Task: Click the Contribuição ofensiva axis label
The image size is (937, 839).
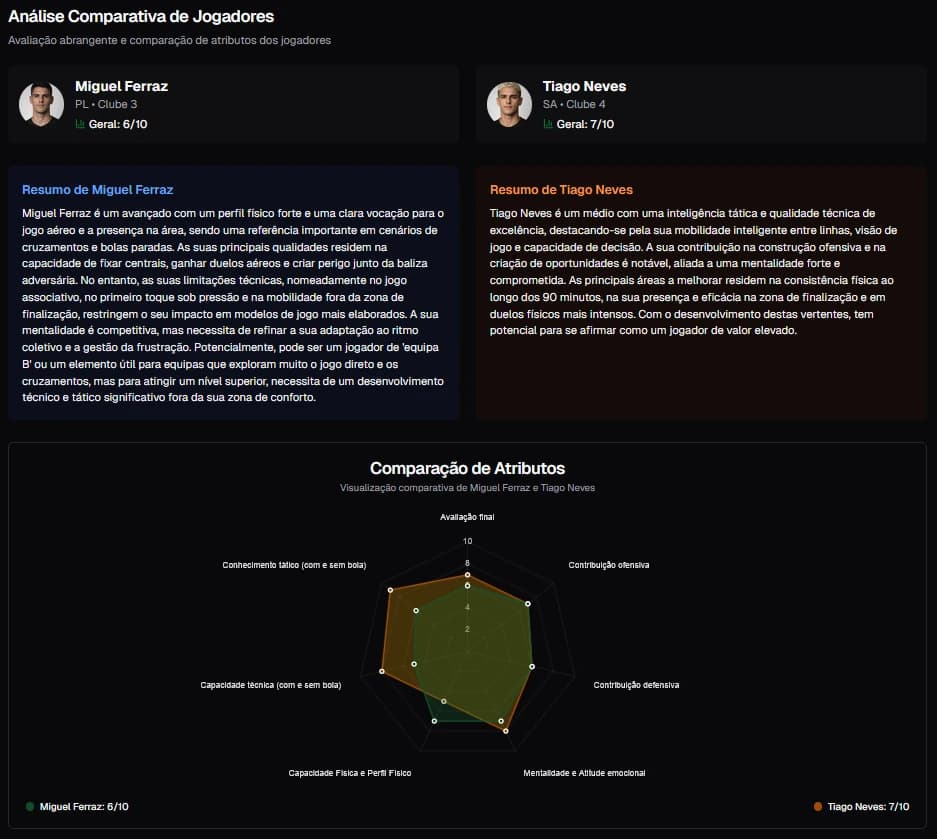Action: (609, 565)
